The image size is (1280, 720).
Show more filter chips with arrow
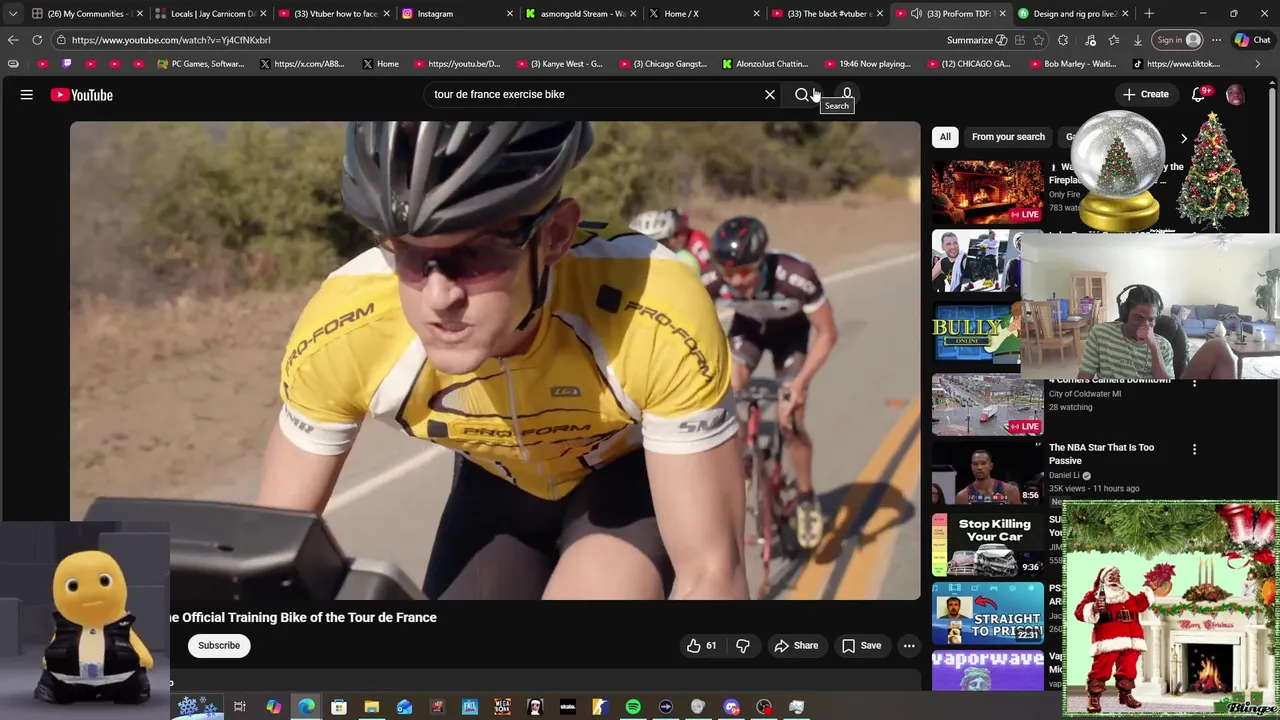1184,138
